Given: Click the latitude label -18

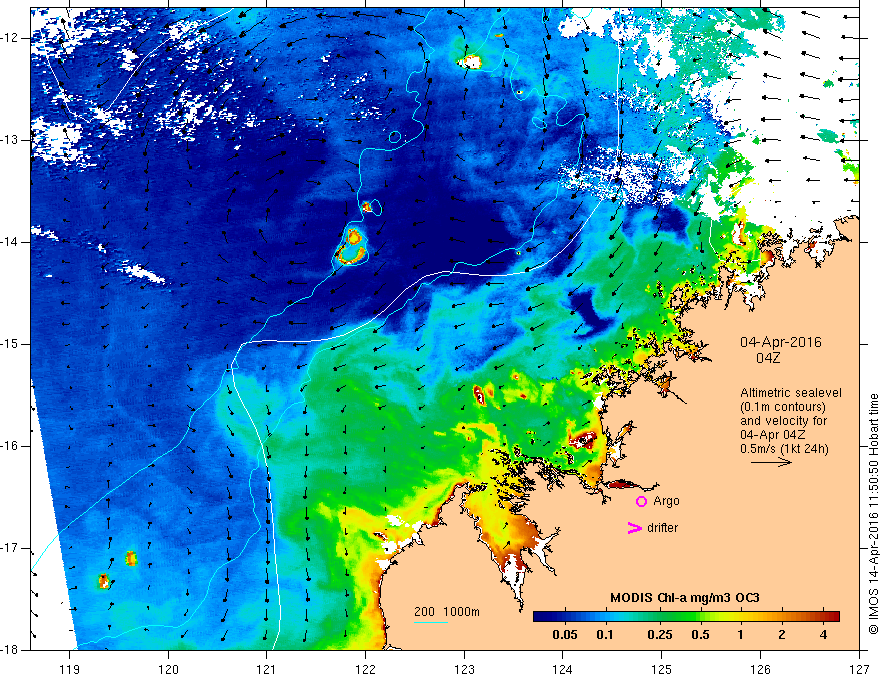Looking at the screenshot, I should [x=10, y=650].
